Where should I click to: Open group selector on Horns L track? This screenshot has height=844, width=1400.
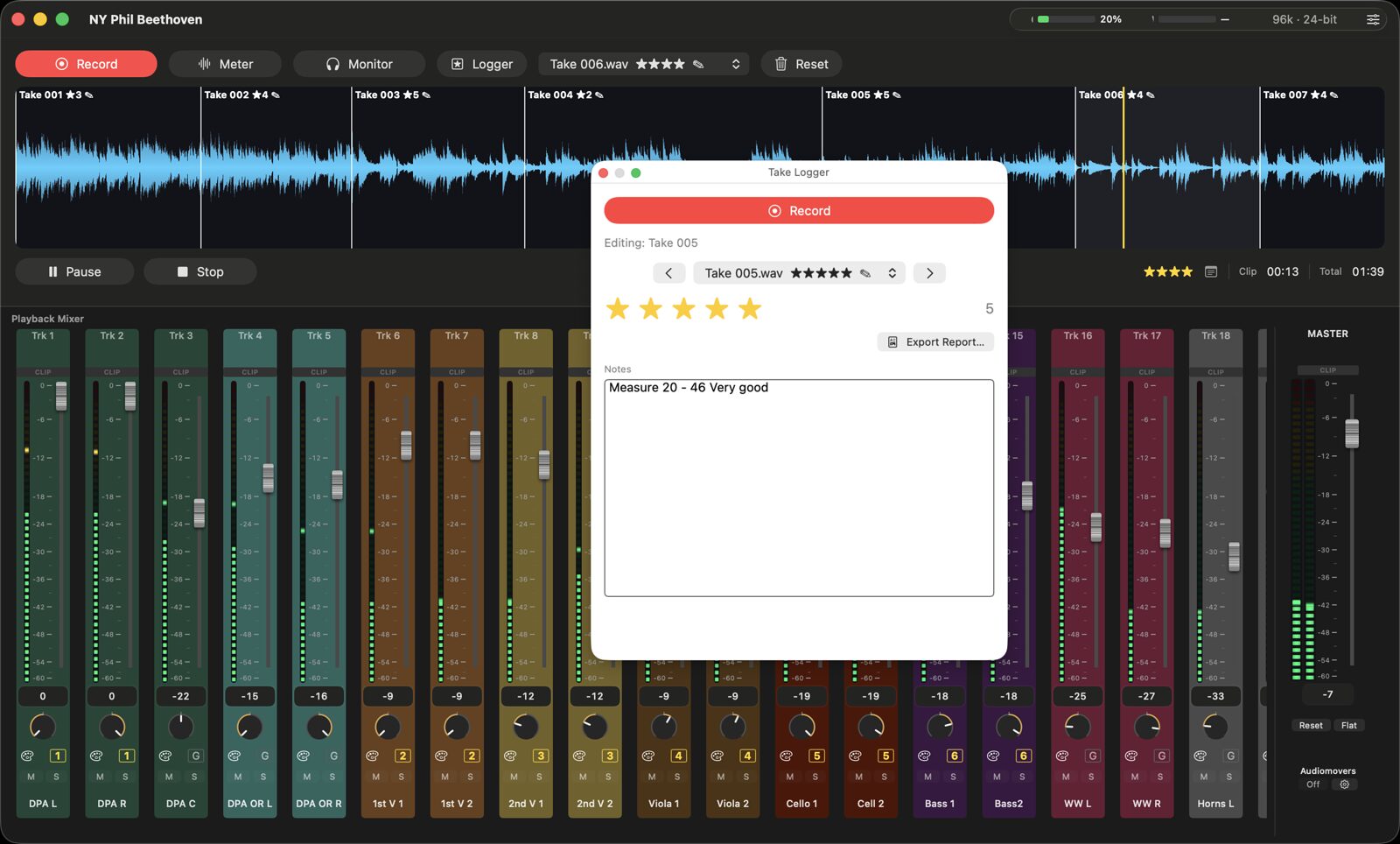pos(1231,756)
